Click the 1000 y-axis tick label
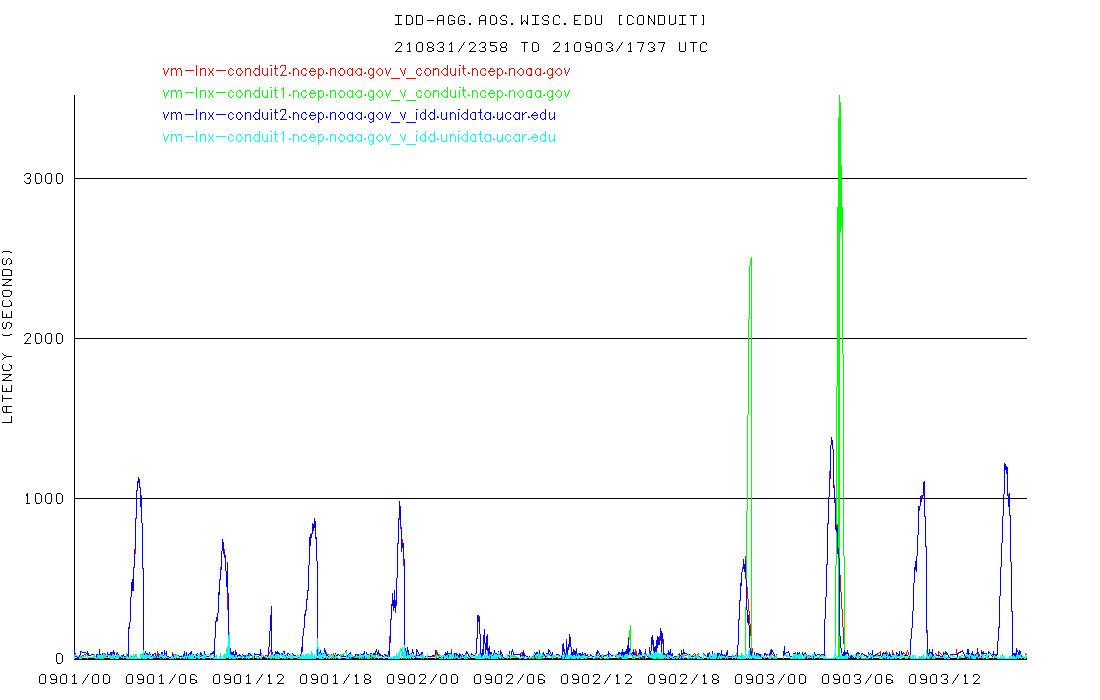1100x700 pixels. point(43,498)
